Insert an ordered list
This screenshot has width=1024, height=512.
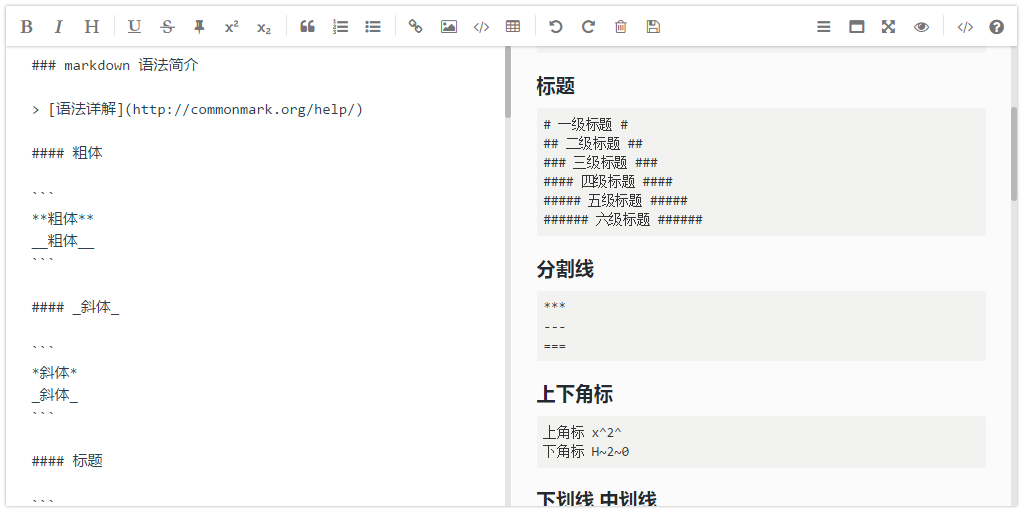pos(340,27)
